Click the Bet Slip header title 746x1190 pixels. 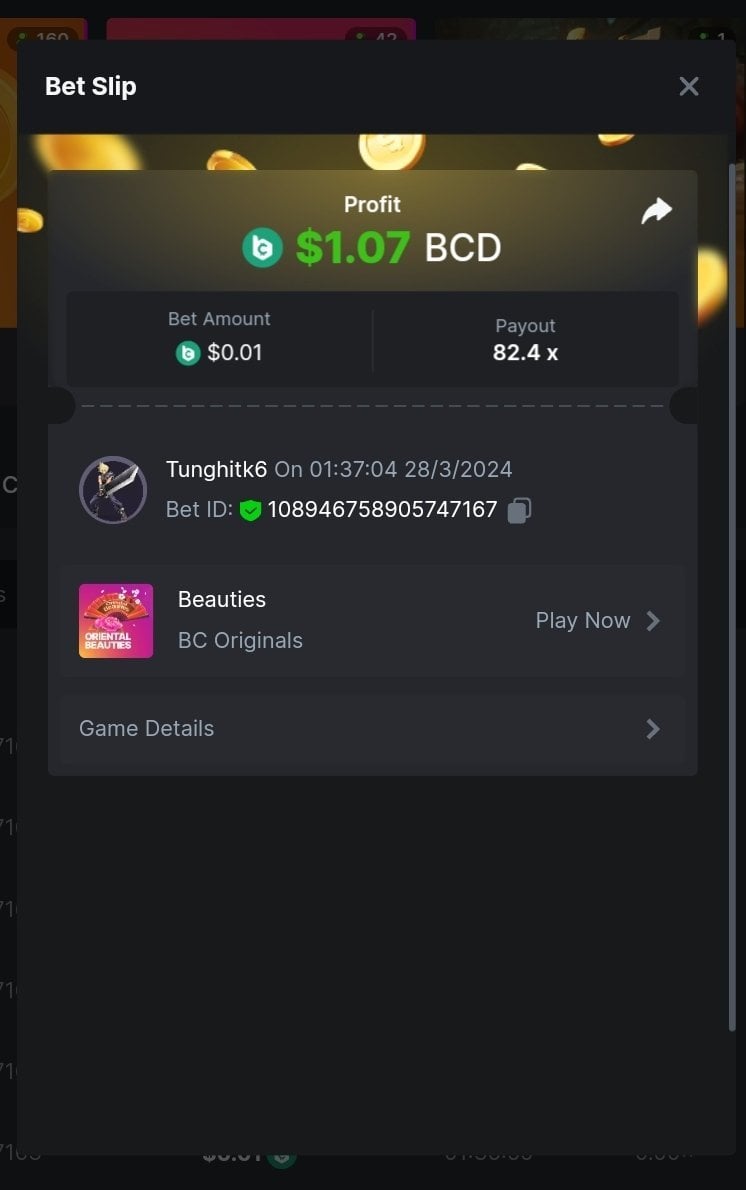pyautogui.click(x=91, y=87)
